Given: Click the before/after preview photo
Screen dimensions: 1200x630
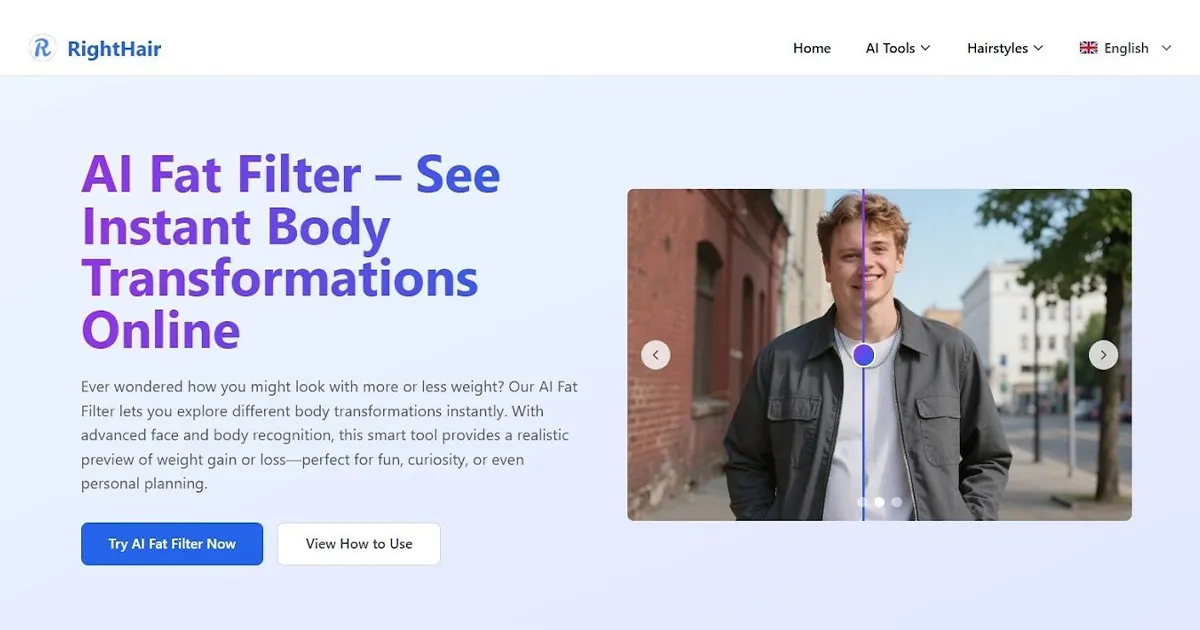Looking at the screenshot, I should (x=879, y=355).
